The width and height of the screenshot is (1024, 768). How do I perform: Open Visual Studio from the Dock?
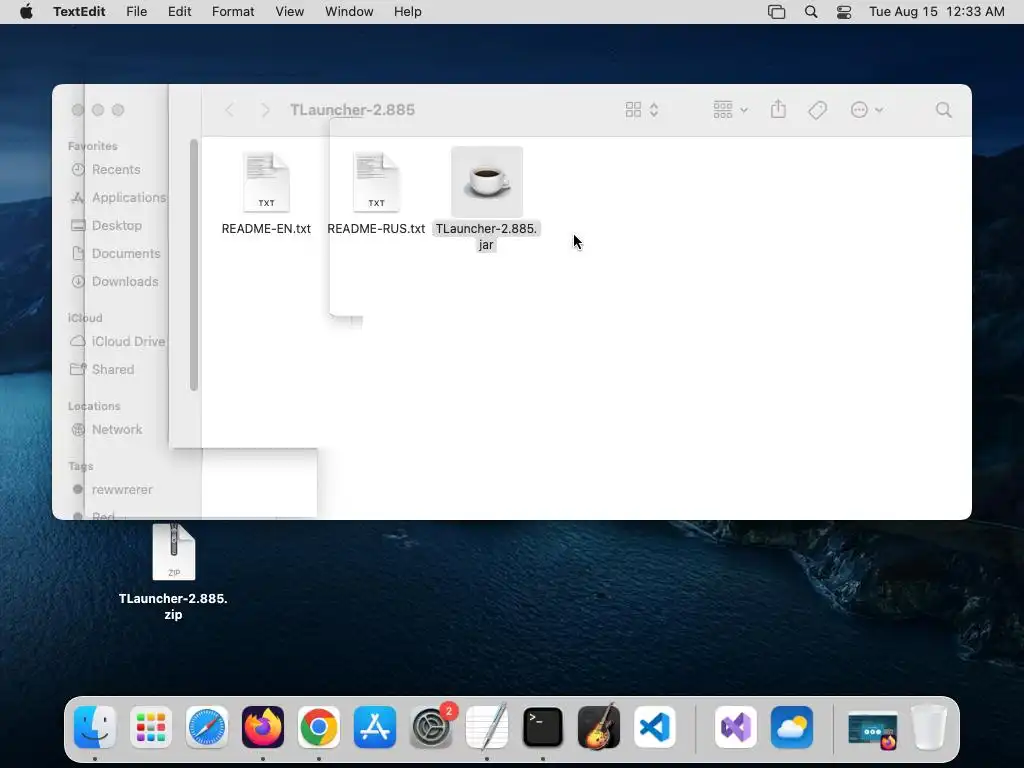735,727
